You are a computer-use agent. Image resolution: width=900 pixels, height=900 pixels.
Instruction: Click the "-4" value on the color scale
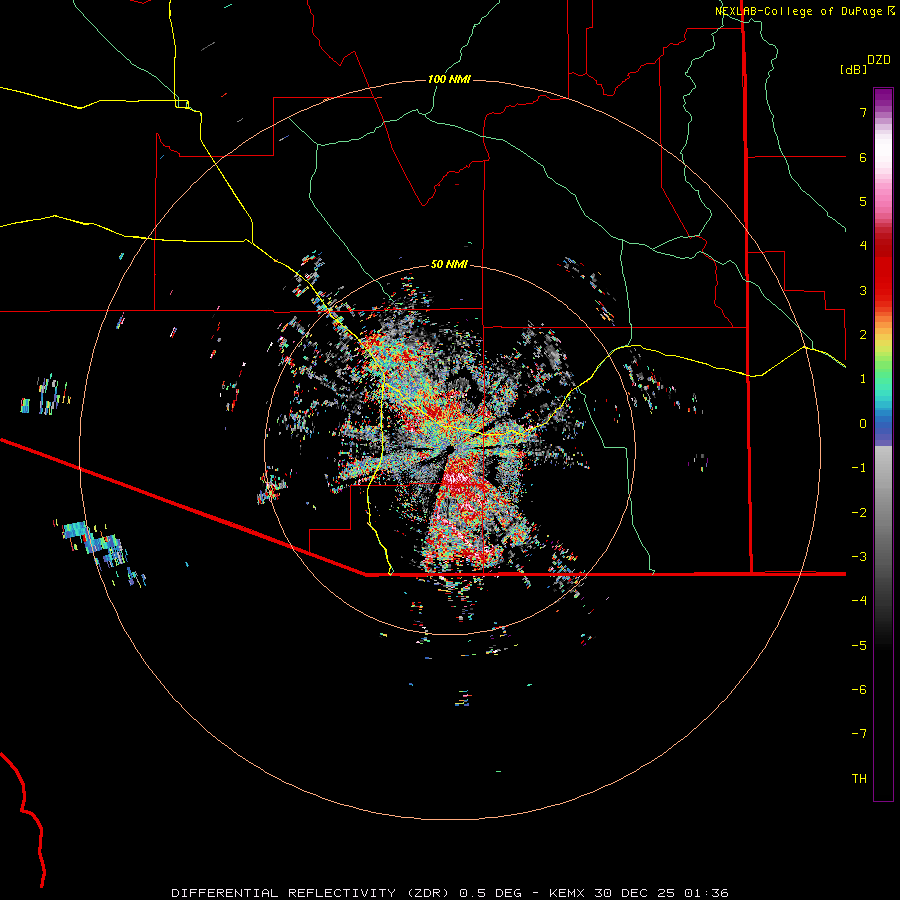(x=859, y=600)
